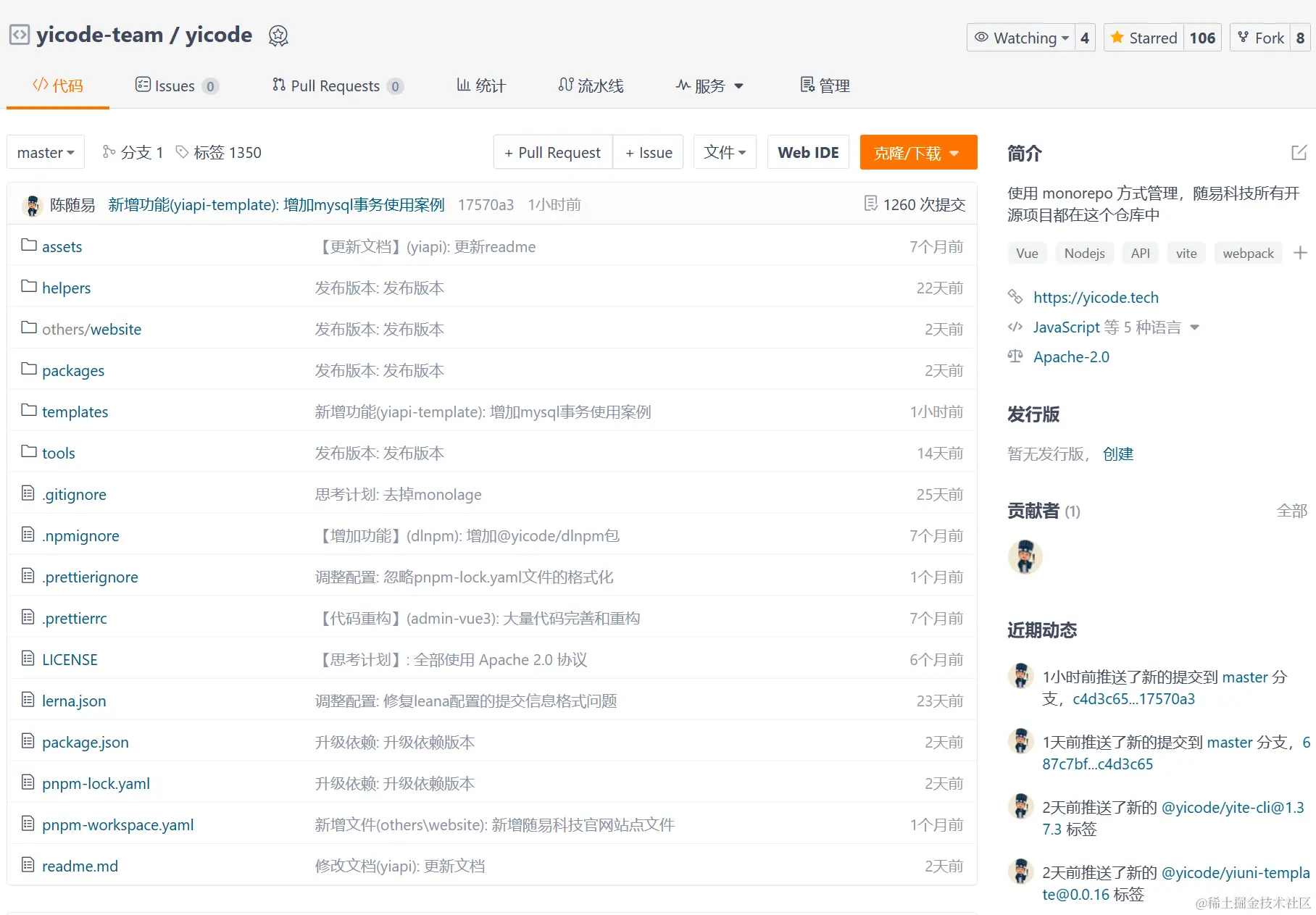Screen dimensions: 1316x915
Task: Expand the JavaScript 等 5 种语言 list
Action: [x=1116, y=327]
